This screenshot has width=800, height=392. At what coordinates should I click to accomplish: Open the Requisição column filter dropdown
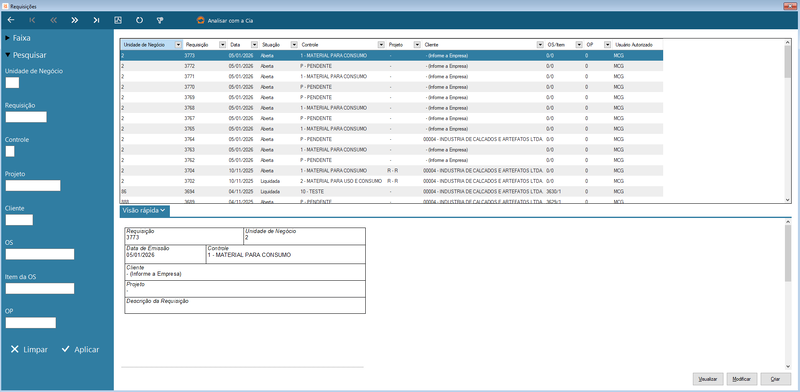point(222,44)
